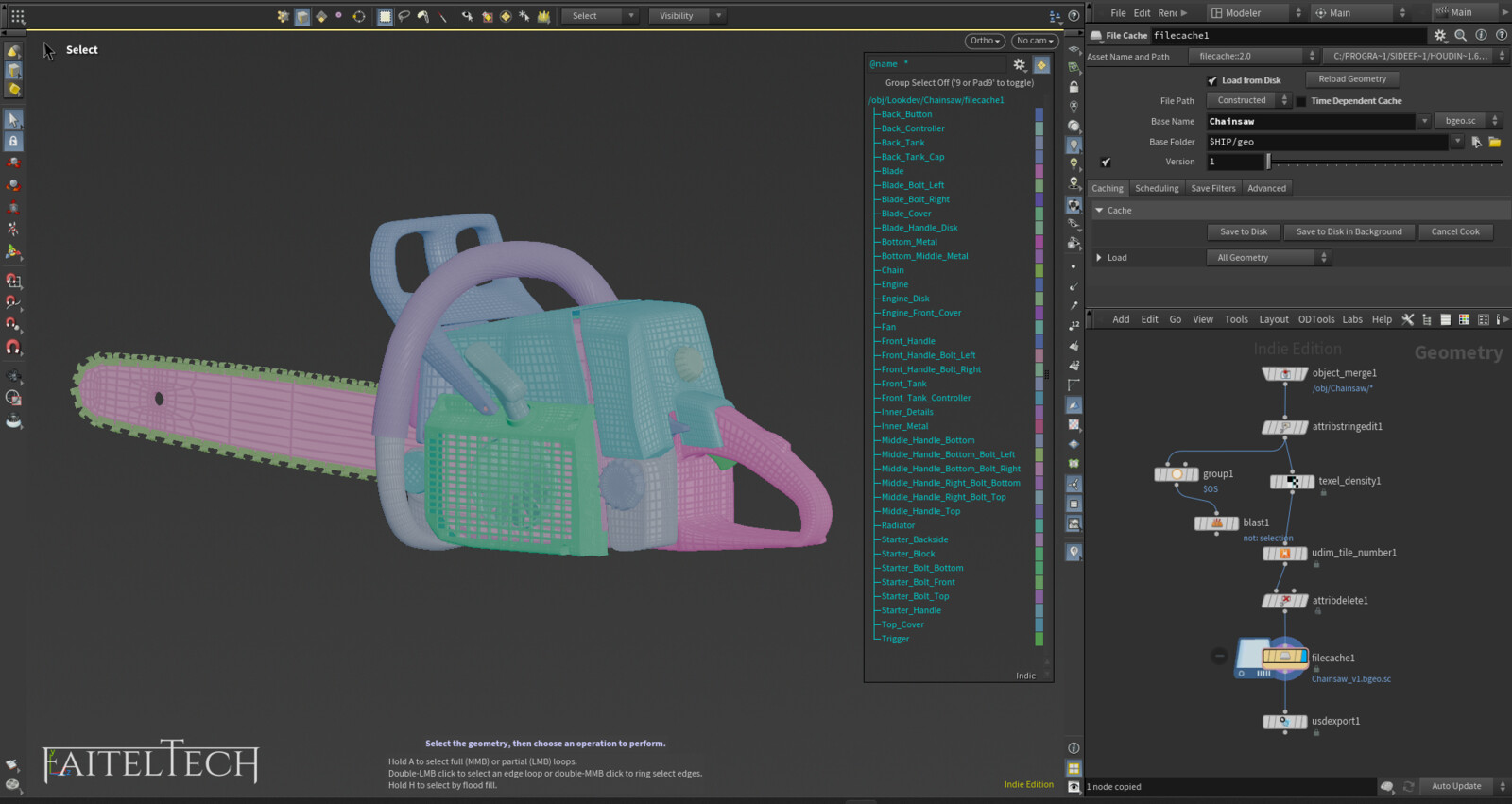Search parameters with the magnifier icon
Viewport: 1512px width, 804px height.
coord(1460,35)
